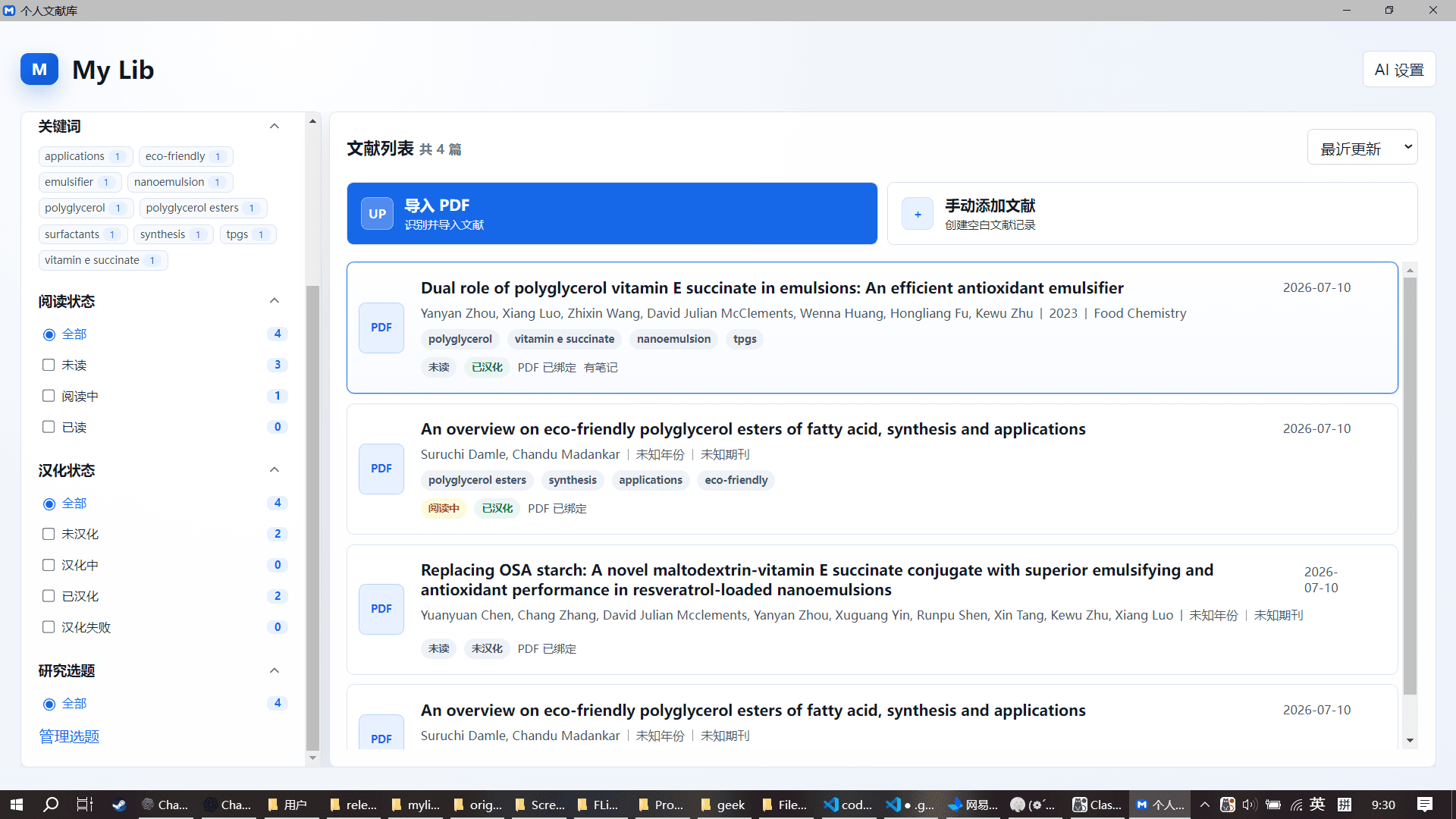Check the 汉化中 filter

pyautogui.click(x=49, y=565)
